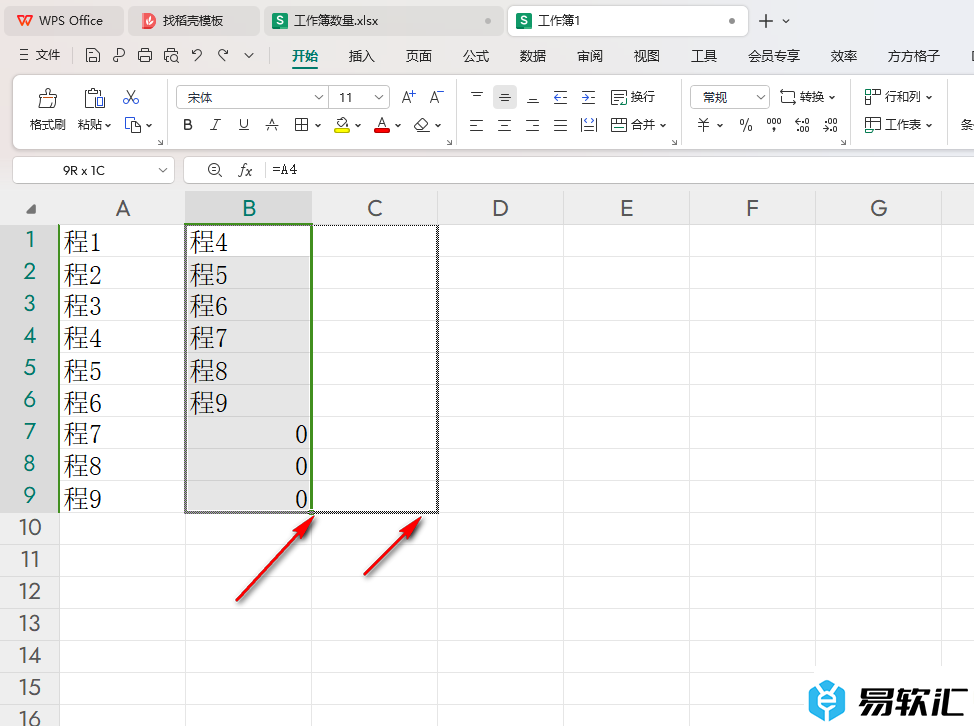Open Rows and Columns (行和列) dropdown
Viewport: 974px width, 726px height.
point(898,97)
